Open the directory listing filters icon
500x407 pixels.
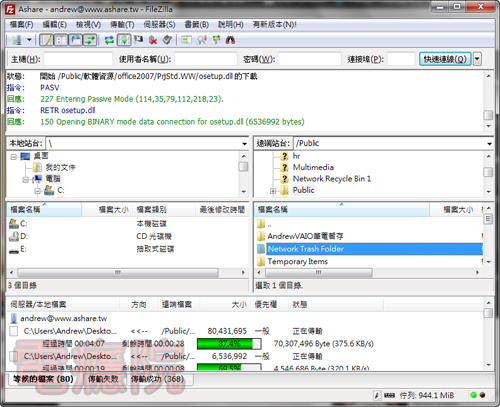pyautogui.click(x=187, y=40)
